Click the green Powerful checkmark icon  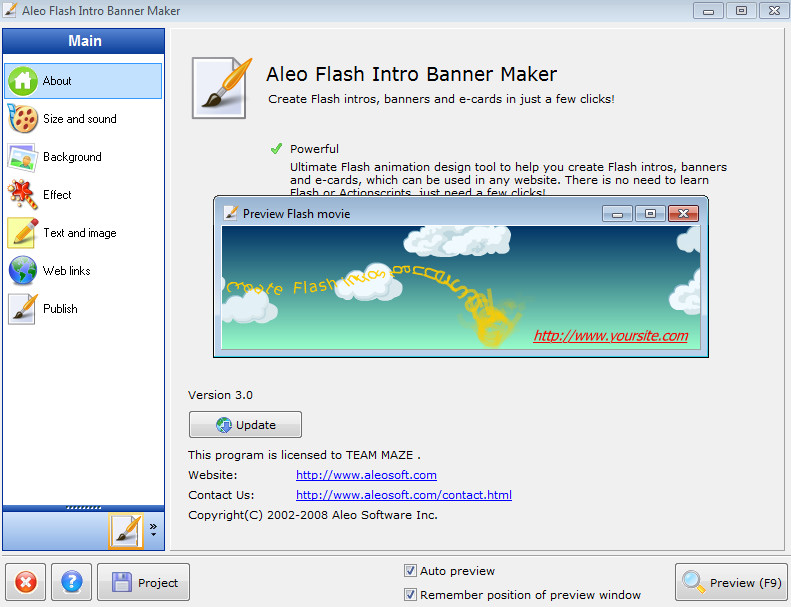(x=276, y=149)
